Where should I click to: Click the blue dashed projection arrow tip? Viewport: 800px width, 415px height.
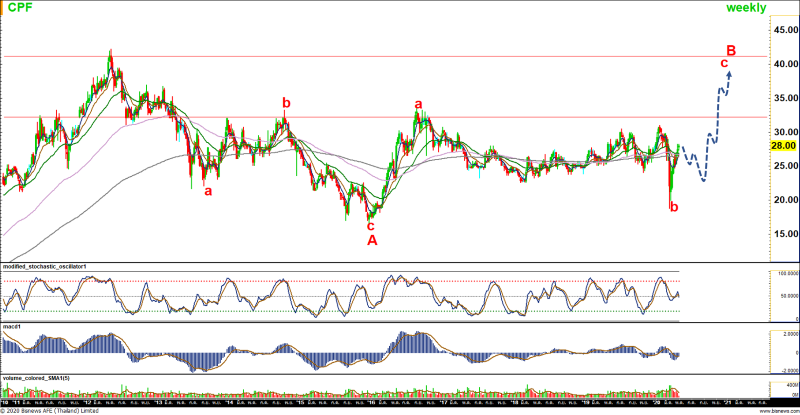tap(730, 73)
